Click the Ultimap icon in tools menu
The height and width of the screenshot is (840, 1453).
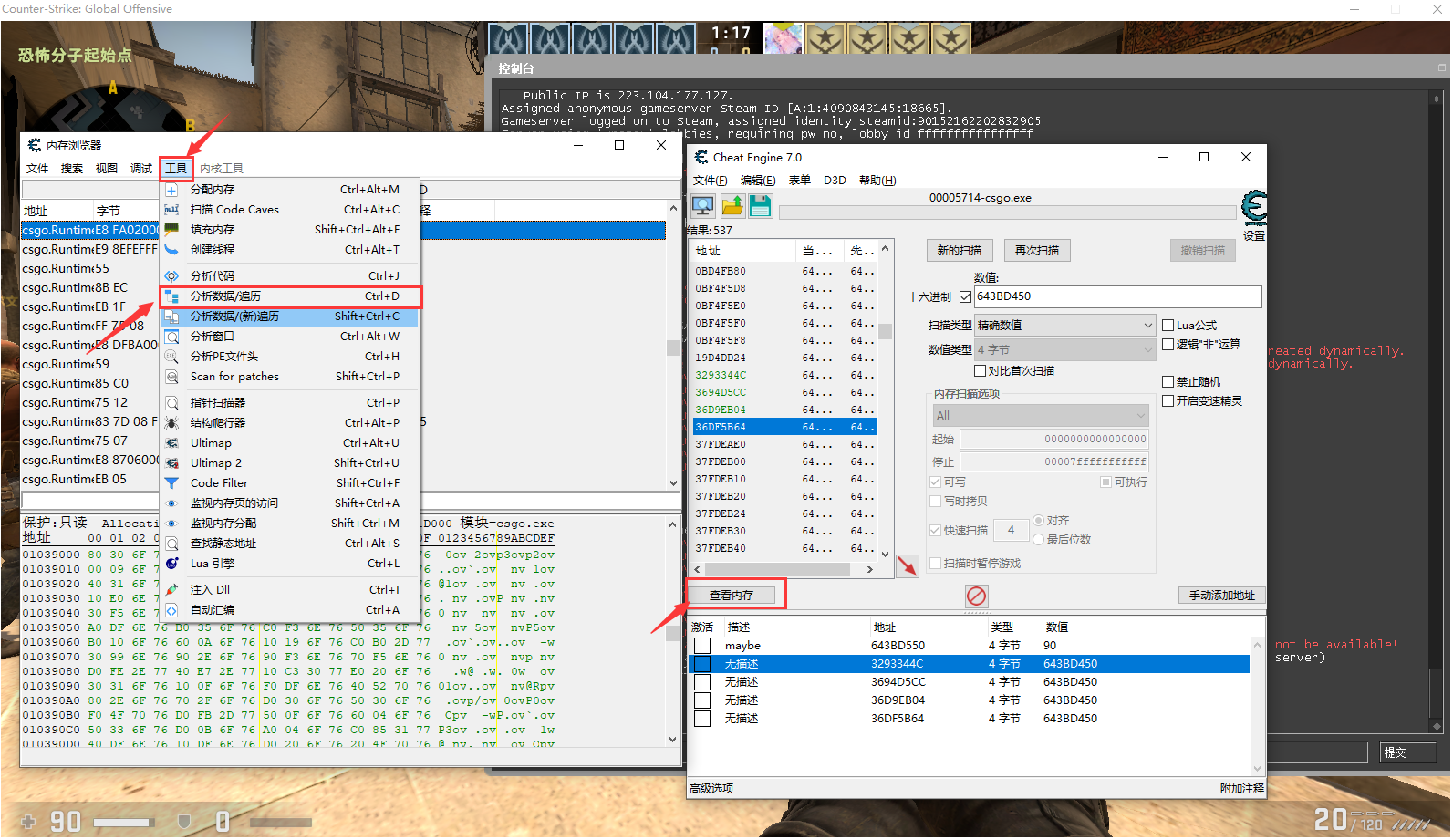[x=171, y=443]
